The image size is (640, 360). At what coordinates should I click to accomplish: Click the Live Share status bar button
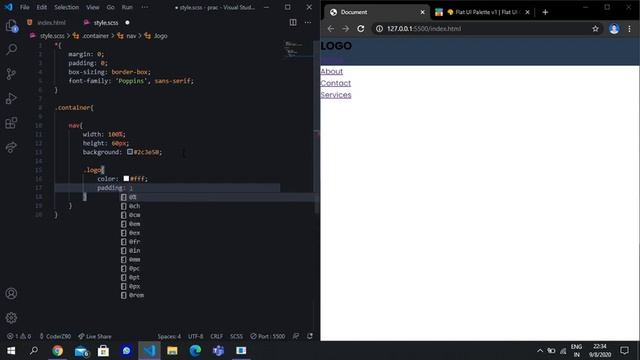pos(95,336)
